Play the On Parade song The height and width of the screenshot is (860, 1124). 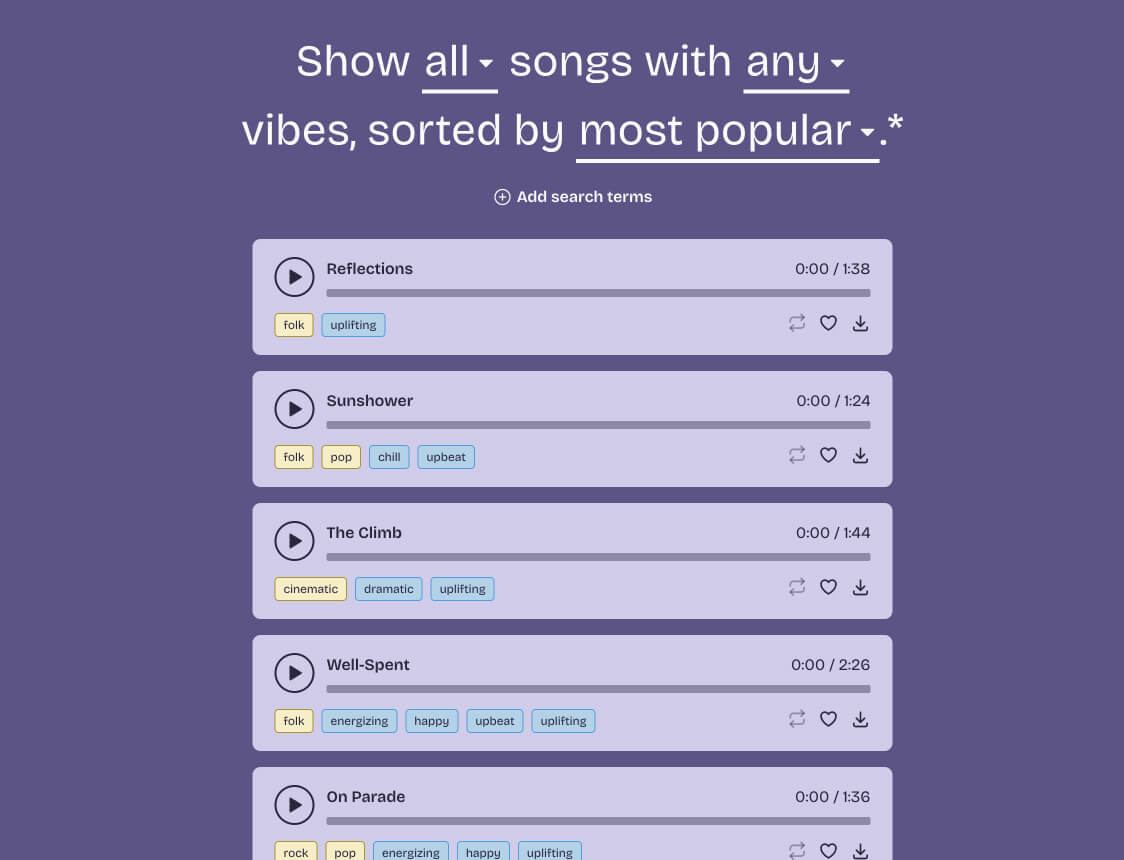pyautogui.click(x=294, y=805)
